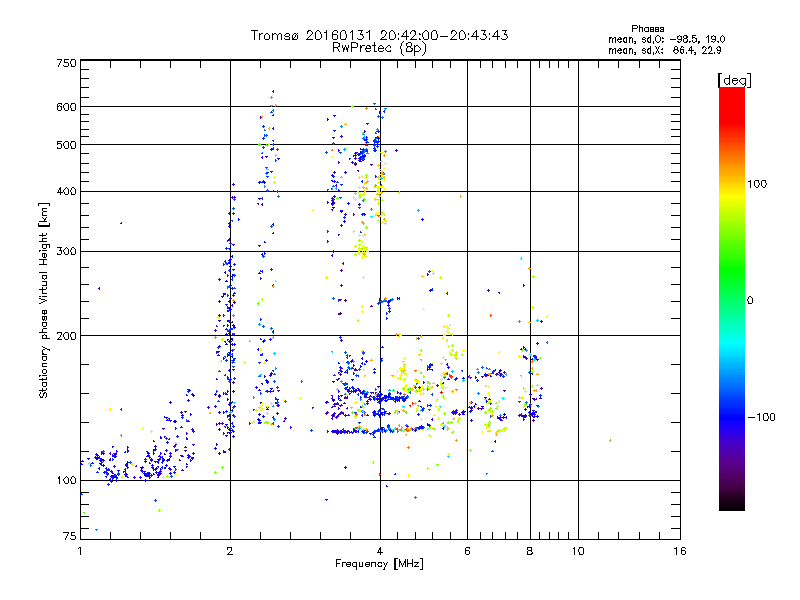Click x-axis tick label '6'

click(x=467, y=551)
